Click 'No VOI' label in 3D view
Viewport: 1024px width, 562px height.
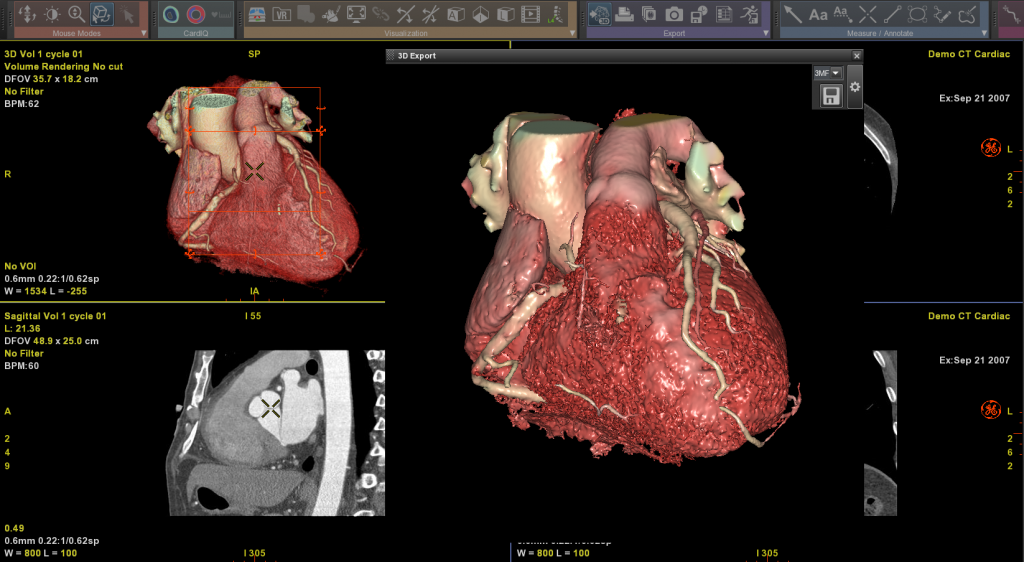pyautogui.click(x=20, y=266)
